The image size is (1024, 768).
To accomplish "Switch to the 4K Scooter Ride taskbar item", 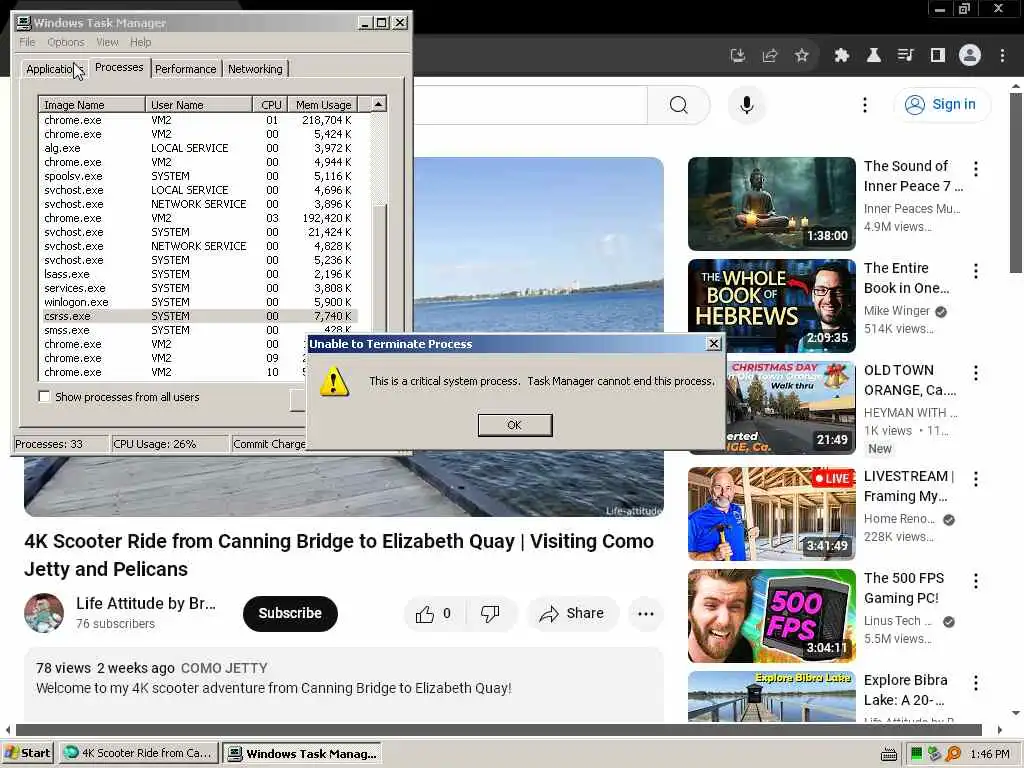I will tap(138, 753).
